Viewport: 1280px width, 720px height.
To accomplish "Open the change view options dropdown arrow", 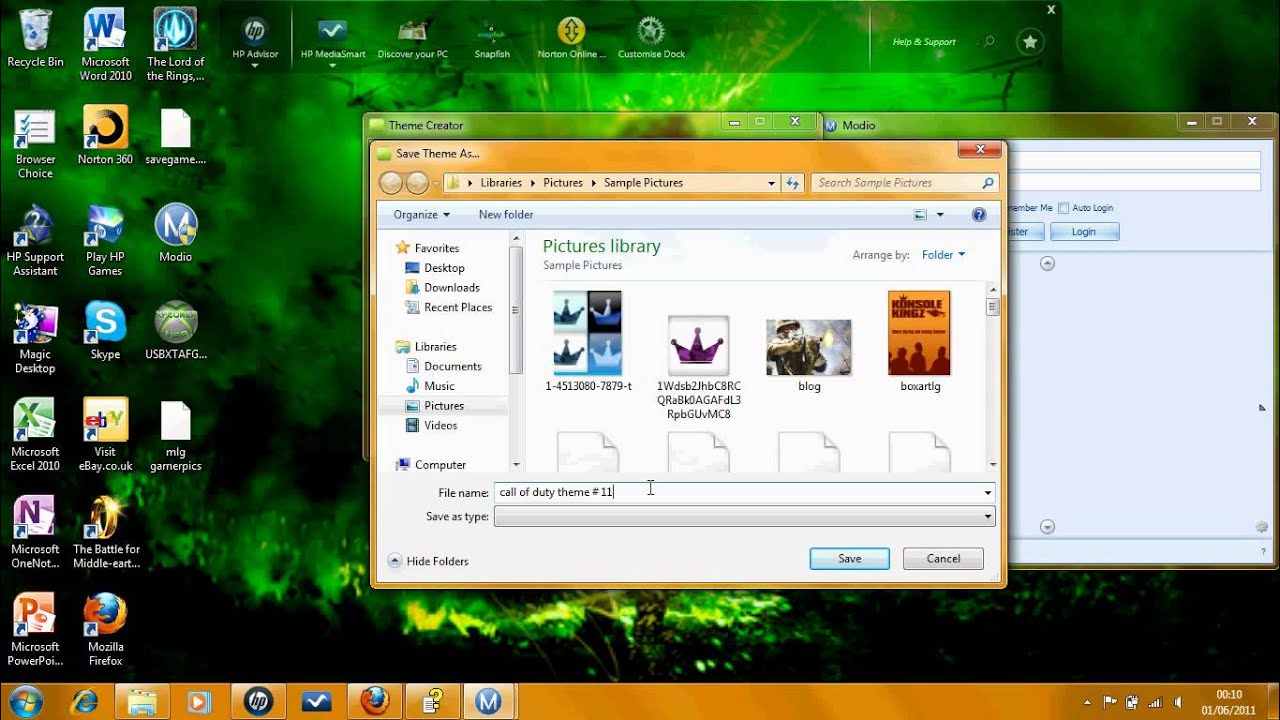I will tap(940, 215).
